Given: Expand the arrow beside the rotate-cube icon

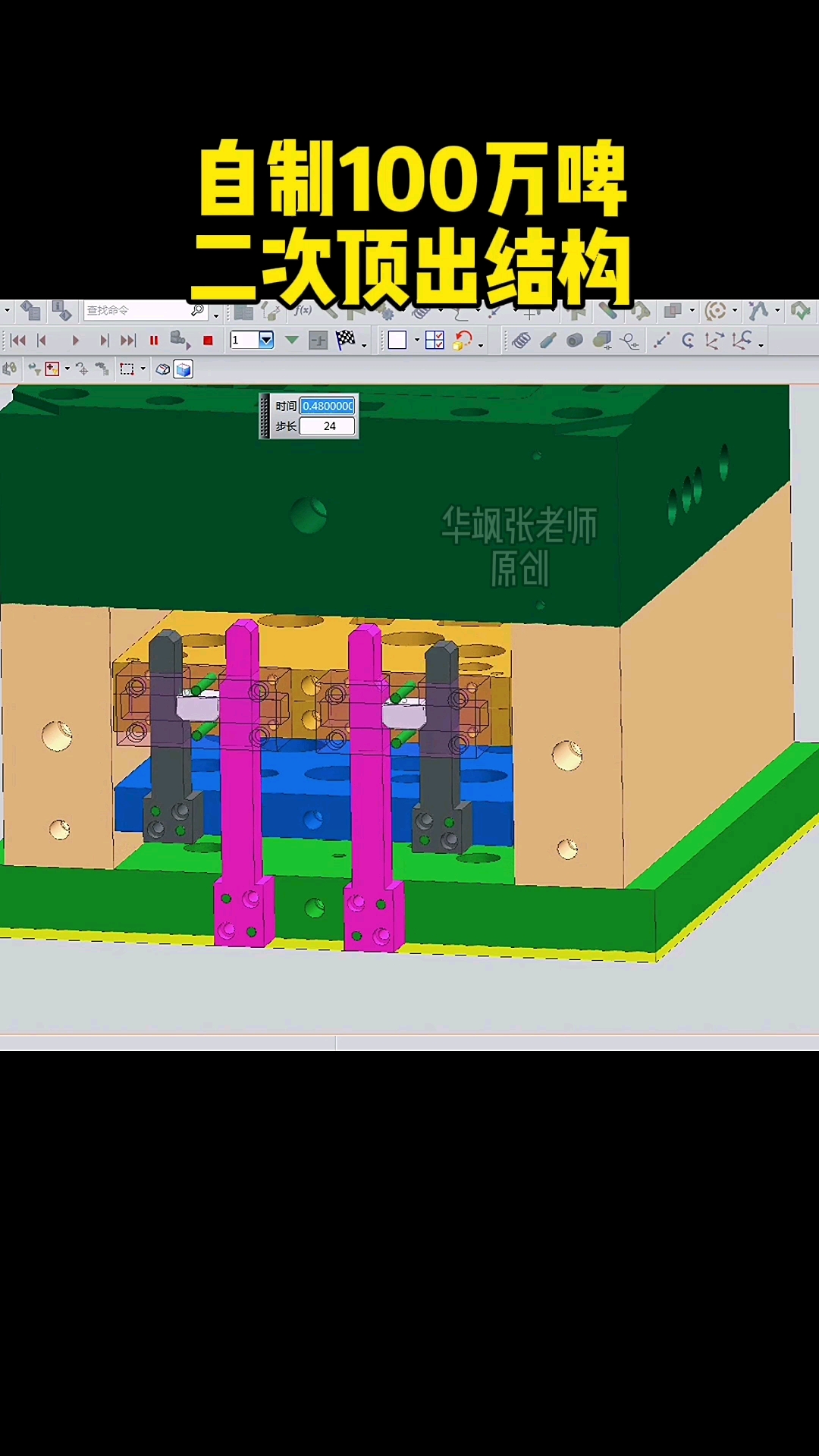Looking at the screenshot, I should pyautogui.click(x=481, y=345).
